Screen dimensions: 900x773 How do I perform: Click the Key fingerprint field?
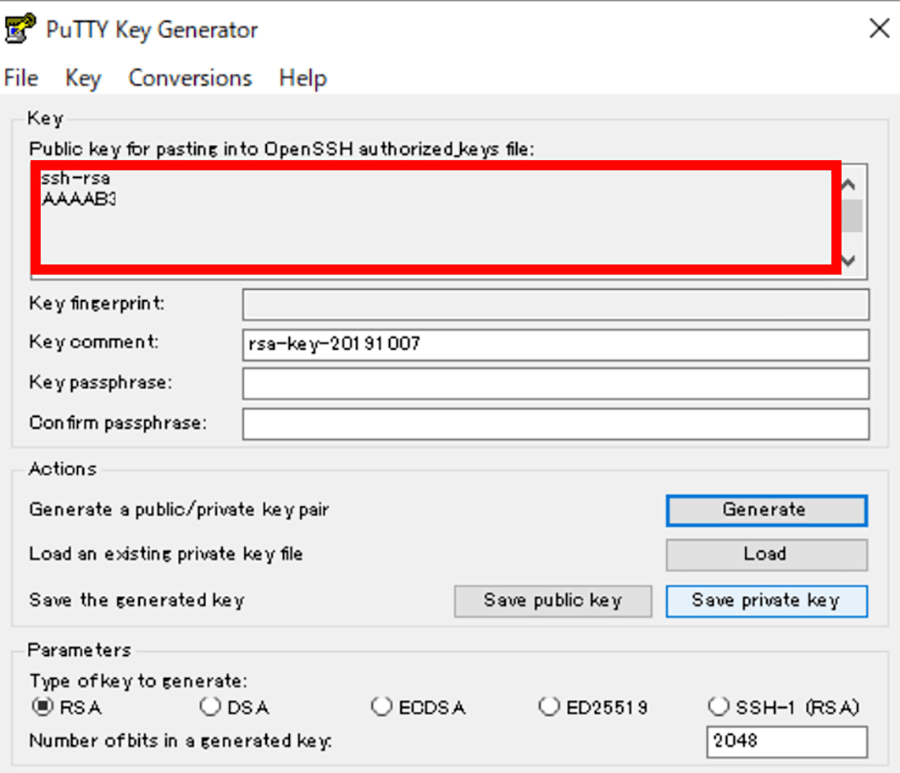coord(556,304)
